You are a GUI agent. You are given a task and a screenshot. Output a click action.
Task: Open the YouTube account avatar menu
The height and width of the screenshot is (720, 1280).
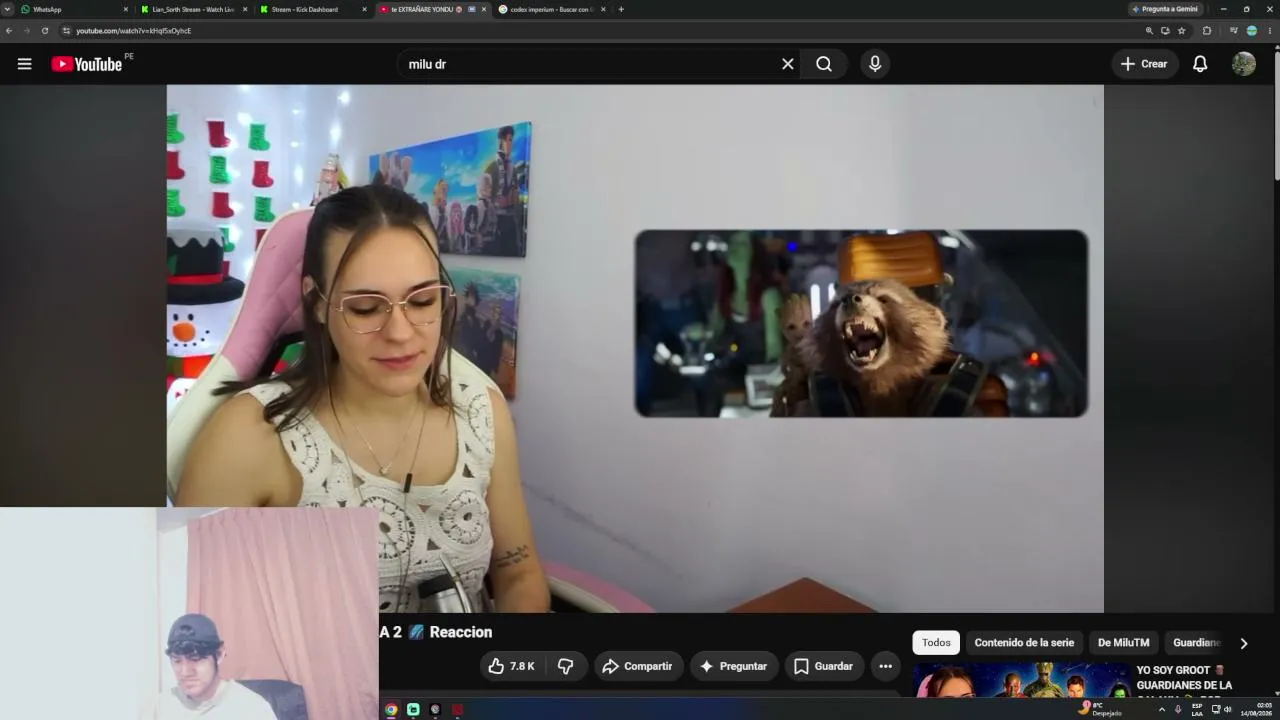1244,64
